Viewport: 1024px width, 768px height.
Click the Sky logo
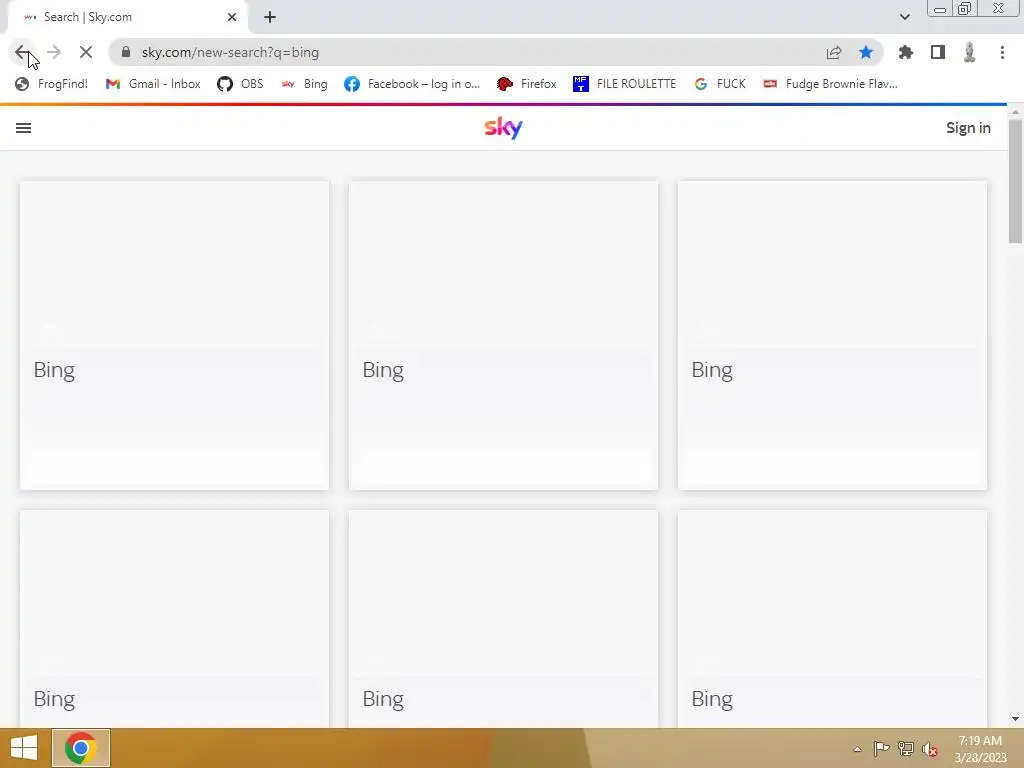pyautogui.click(x=504, y=128)
